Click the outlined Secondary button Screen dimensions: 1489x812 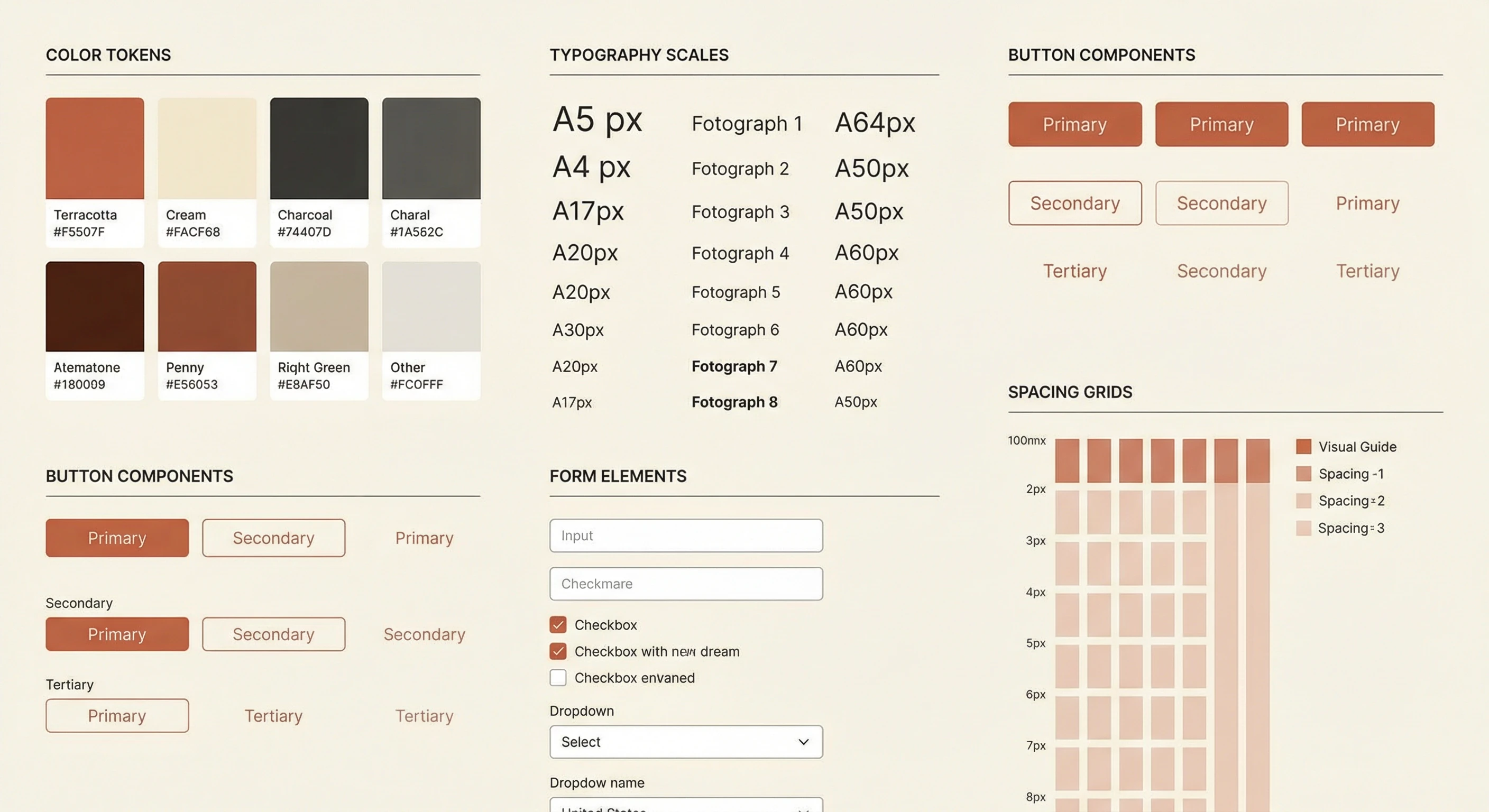(273, 538)
